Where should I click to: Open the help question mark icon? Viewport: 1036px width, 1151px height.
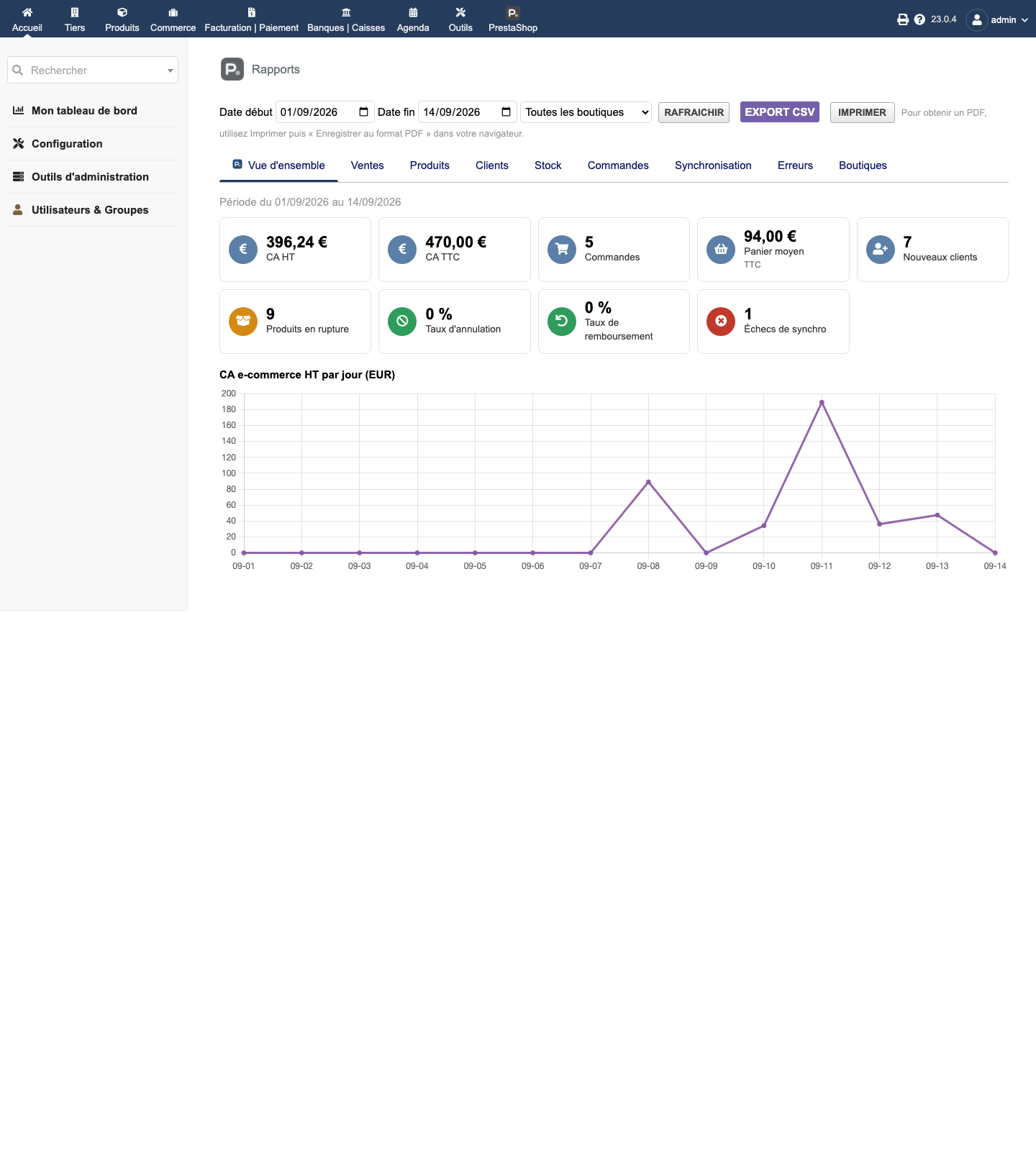(x=919, y=19)
